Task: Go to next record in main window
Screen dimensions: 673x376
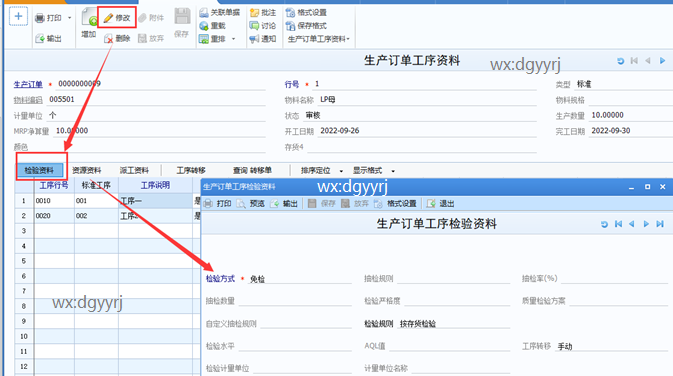Action: (x=662, y=61)
